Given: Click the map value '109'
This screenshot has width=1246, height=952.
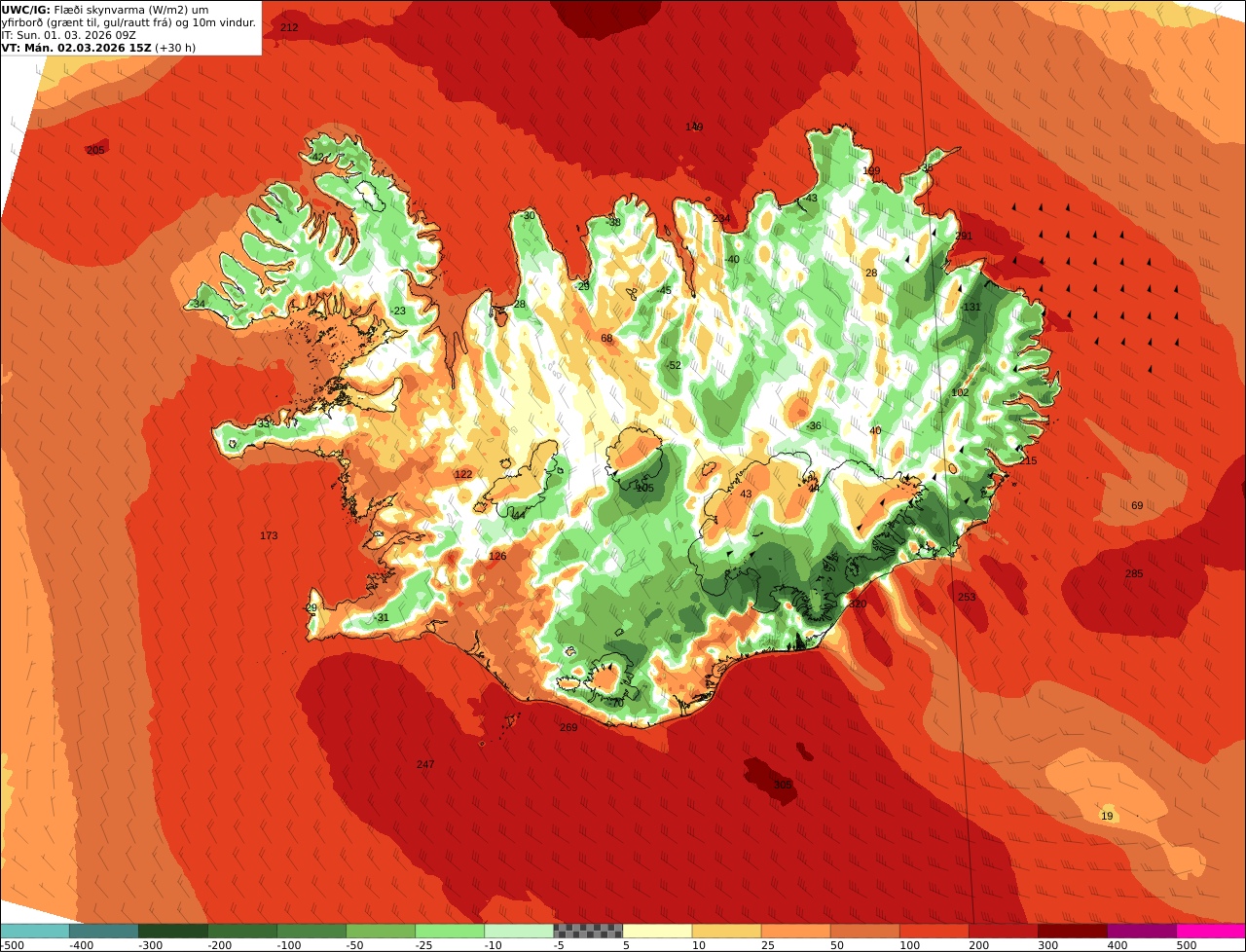Looking at the screenshot, I should point(871,171).
